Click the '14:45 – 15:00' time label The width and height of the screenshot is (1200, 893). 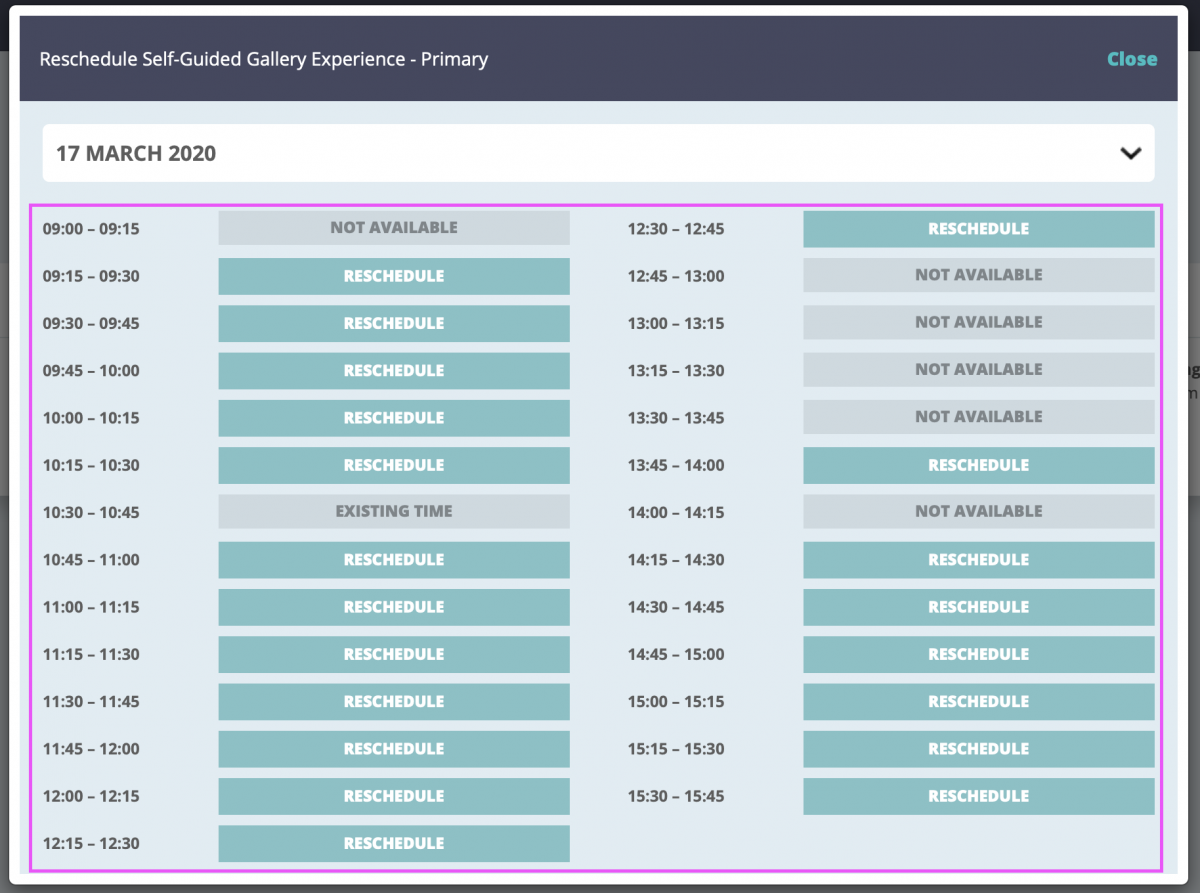pyautogui.click(x=676, y=655)
